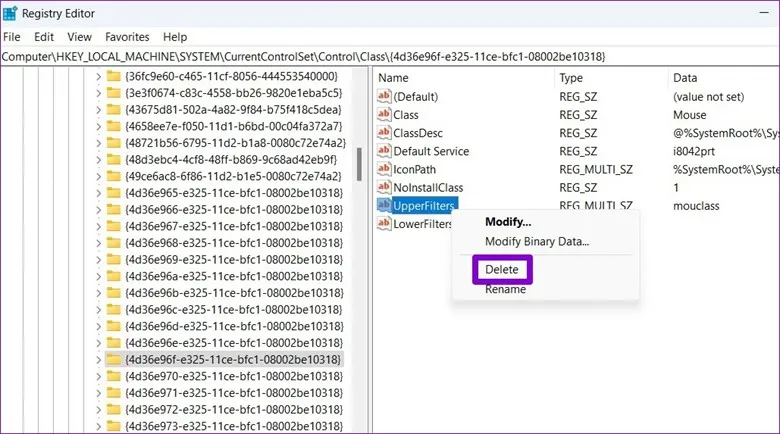Viewport: 780px width, 434px height.
Task: Select Modify Binary Data... option
Action: point(536,241)
